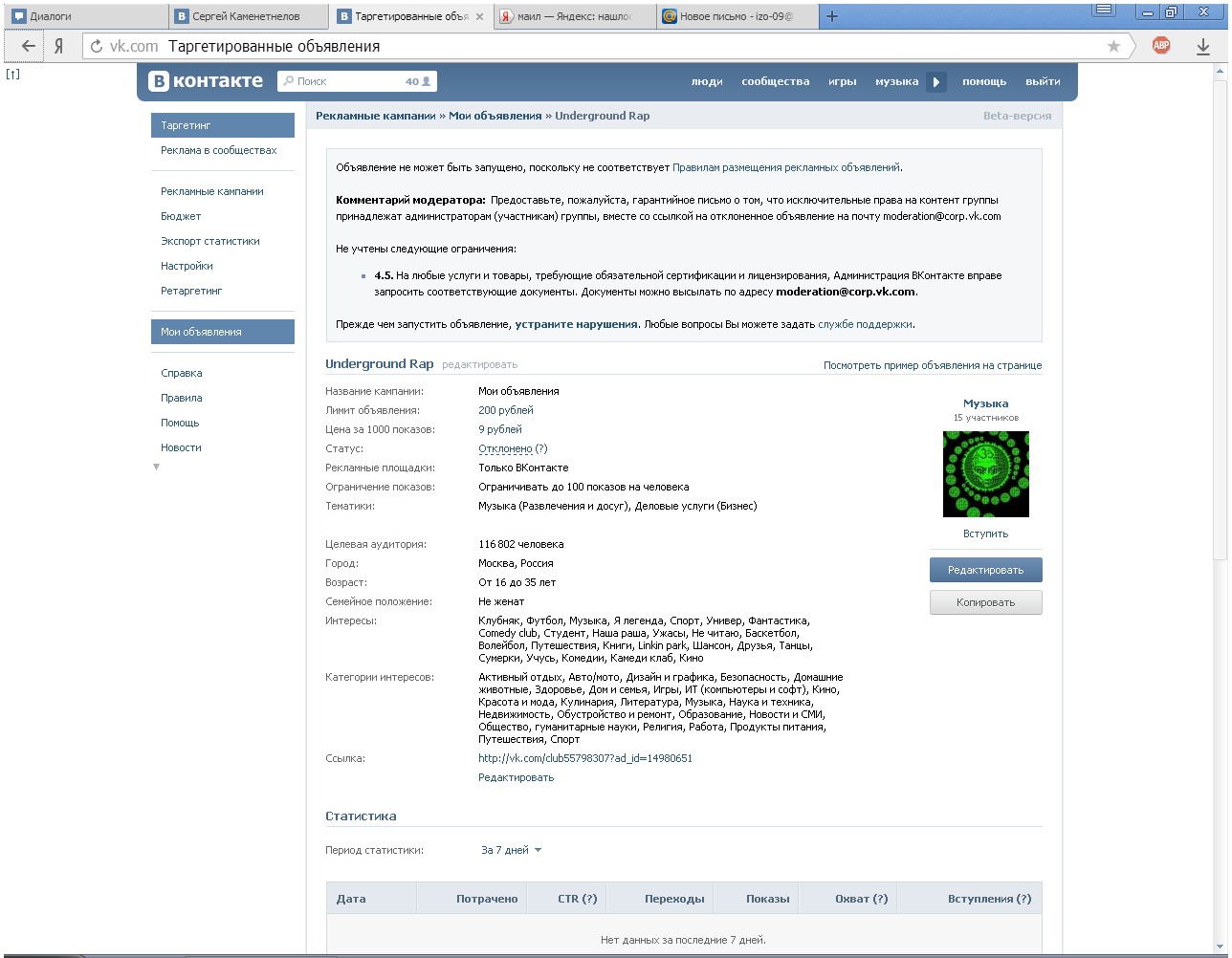The image size is (1232, 958).
Task: Open Помощь in the sidebar
Action: (180, 423)
